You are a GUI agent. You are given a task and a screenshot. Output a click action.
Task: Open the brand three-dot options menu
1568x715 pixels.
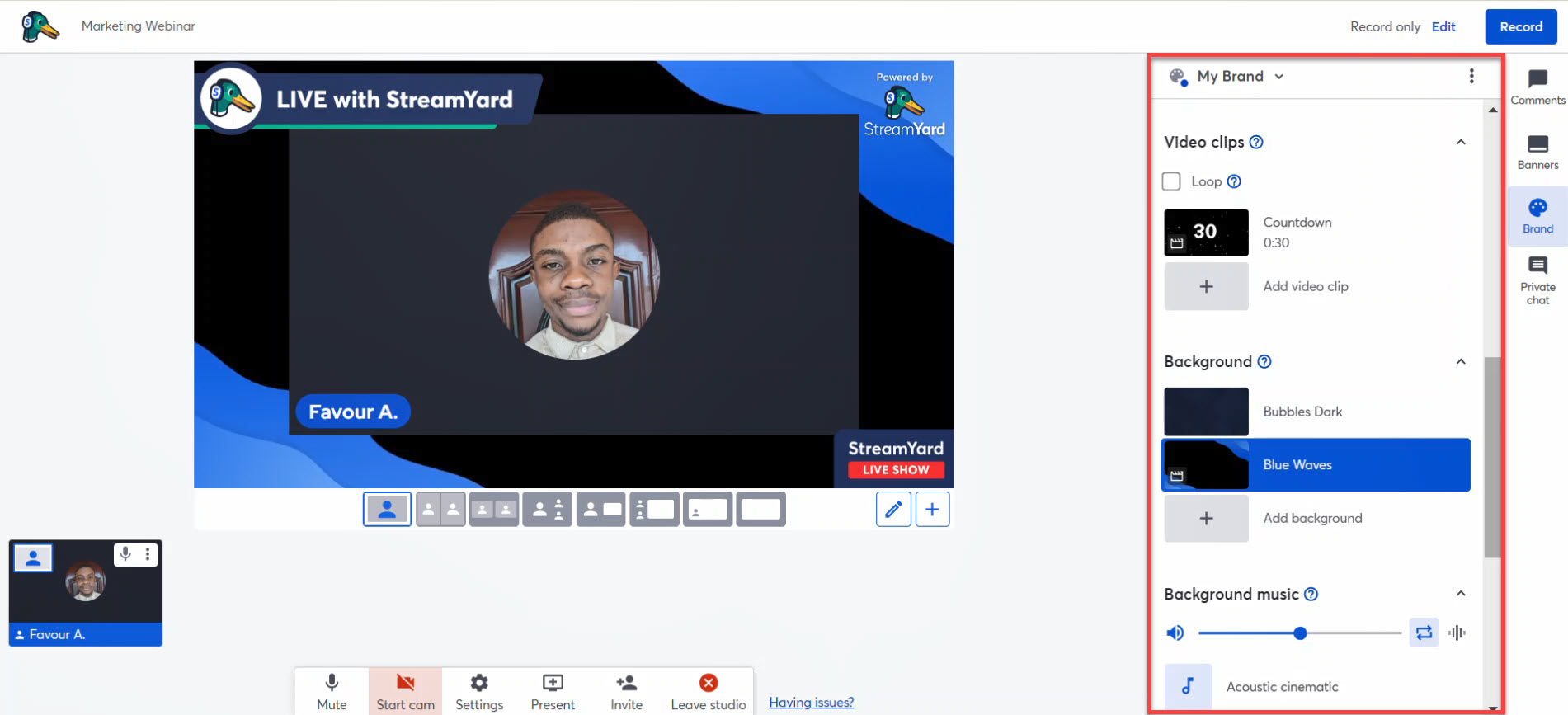1471,76
